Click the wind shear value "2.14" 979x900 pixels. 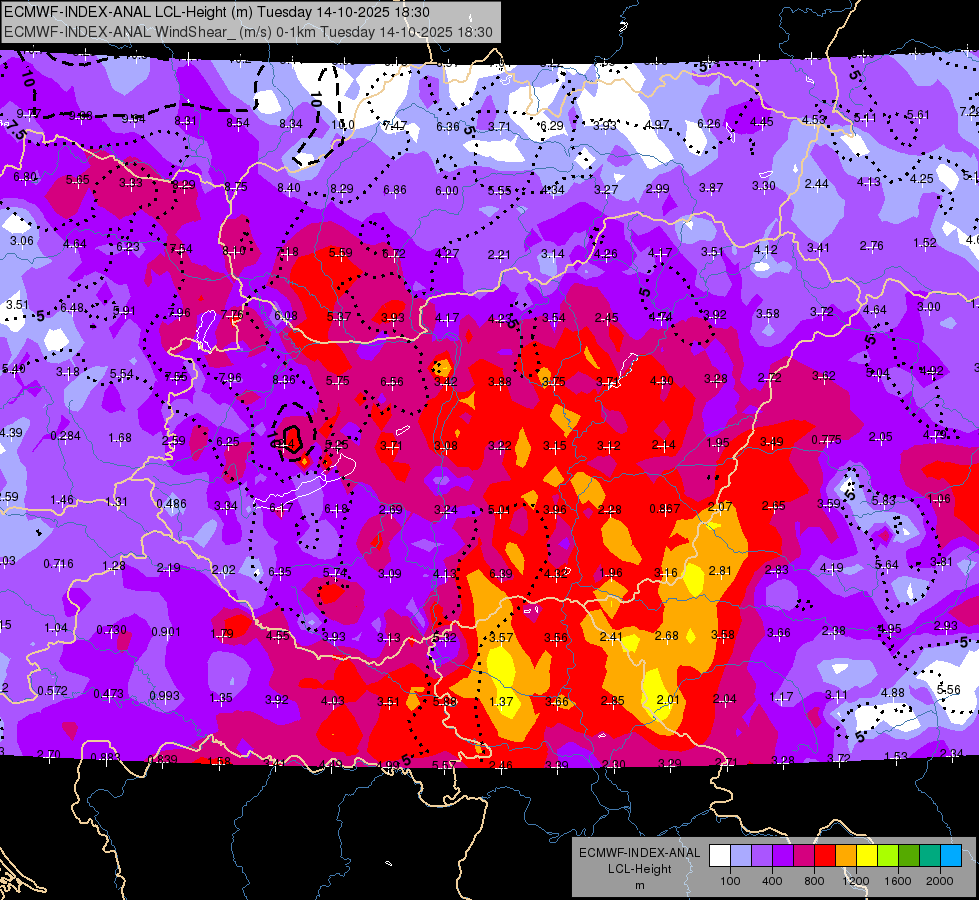[x=663, y=445]
